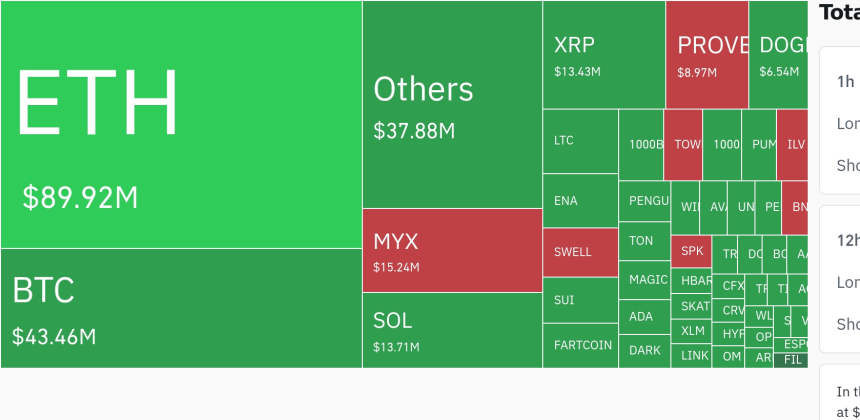Select the DOGE tile

pyautogui.click(x=778, y=55)
